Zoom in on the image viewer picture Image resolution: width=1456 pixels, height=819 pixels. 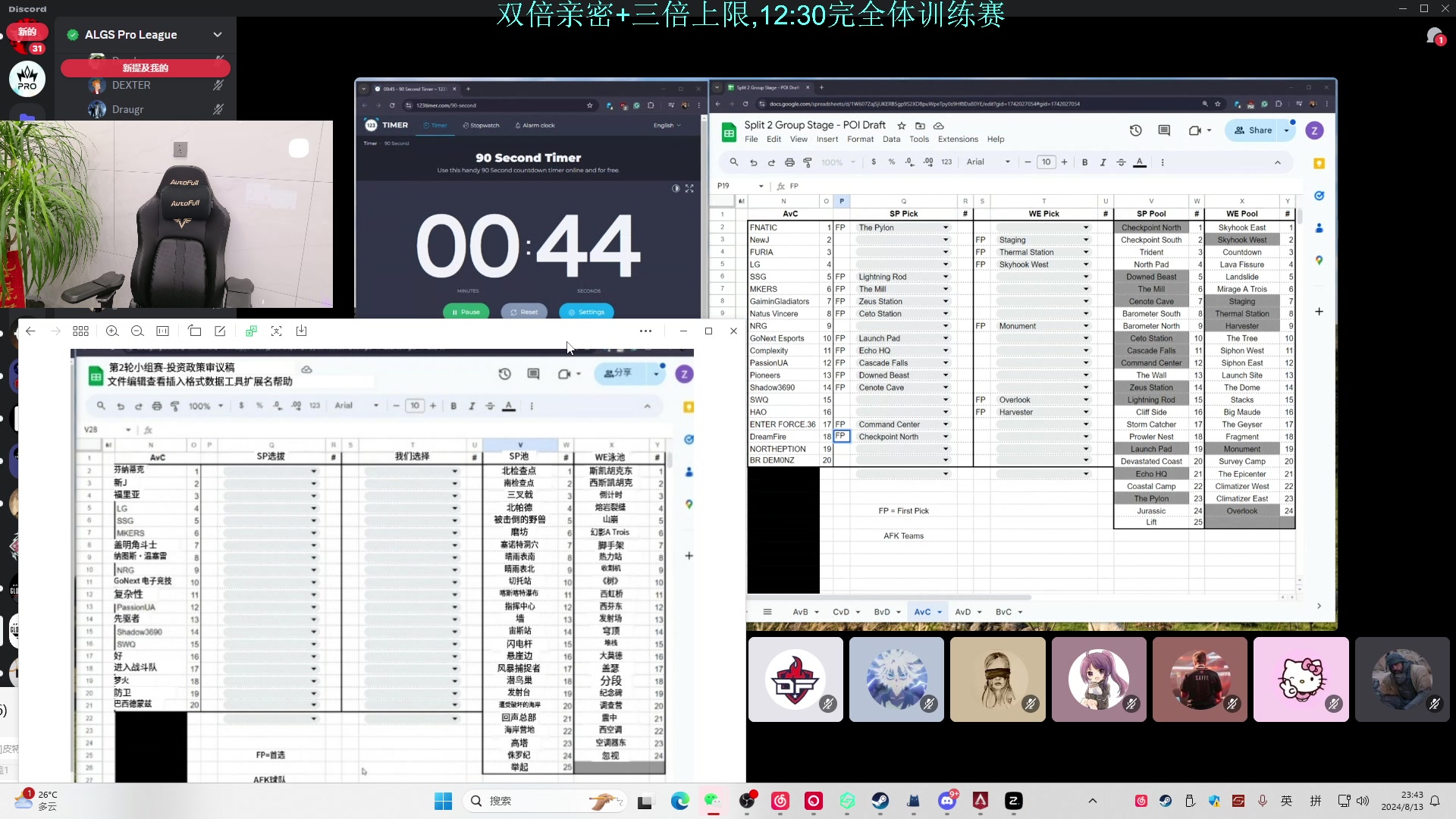tap(112, 331)
